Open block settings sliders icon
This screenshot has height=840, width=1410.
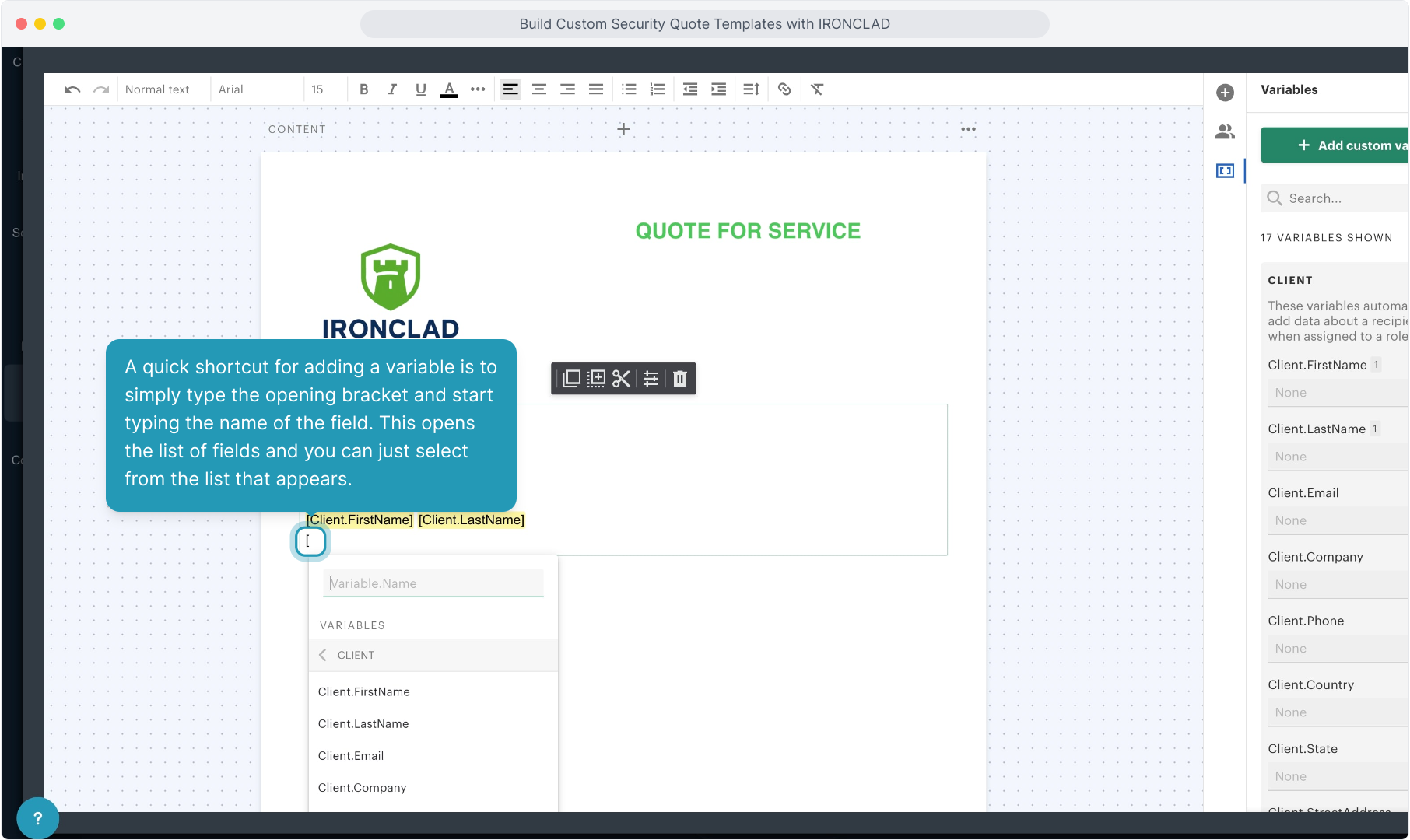(x=651, y=379)
